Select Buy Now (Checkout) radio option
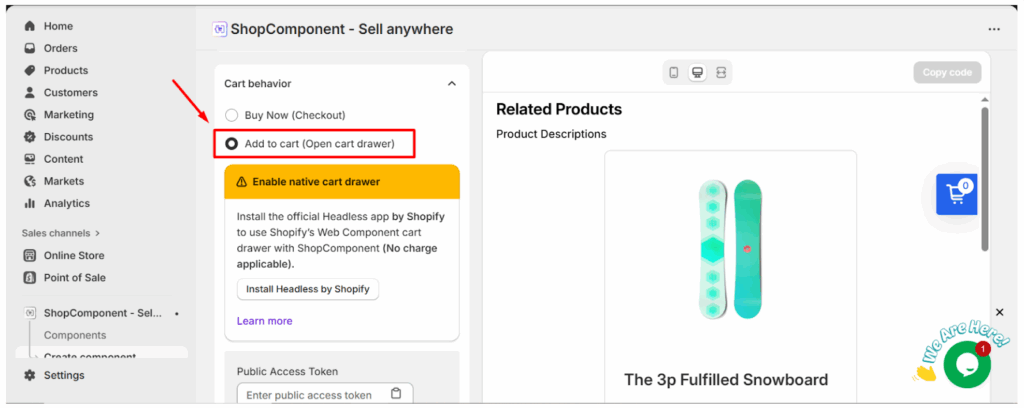The height and width of the screenshot is (408, 1024). click(232, 115)
